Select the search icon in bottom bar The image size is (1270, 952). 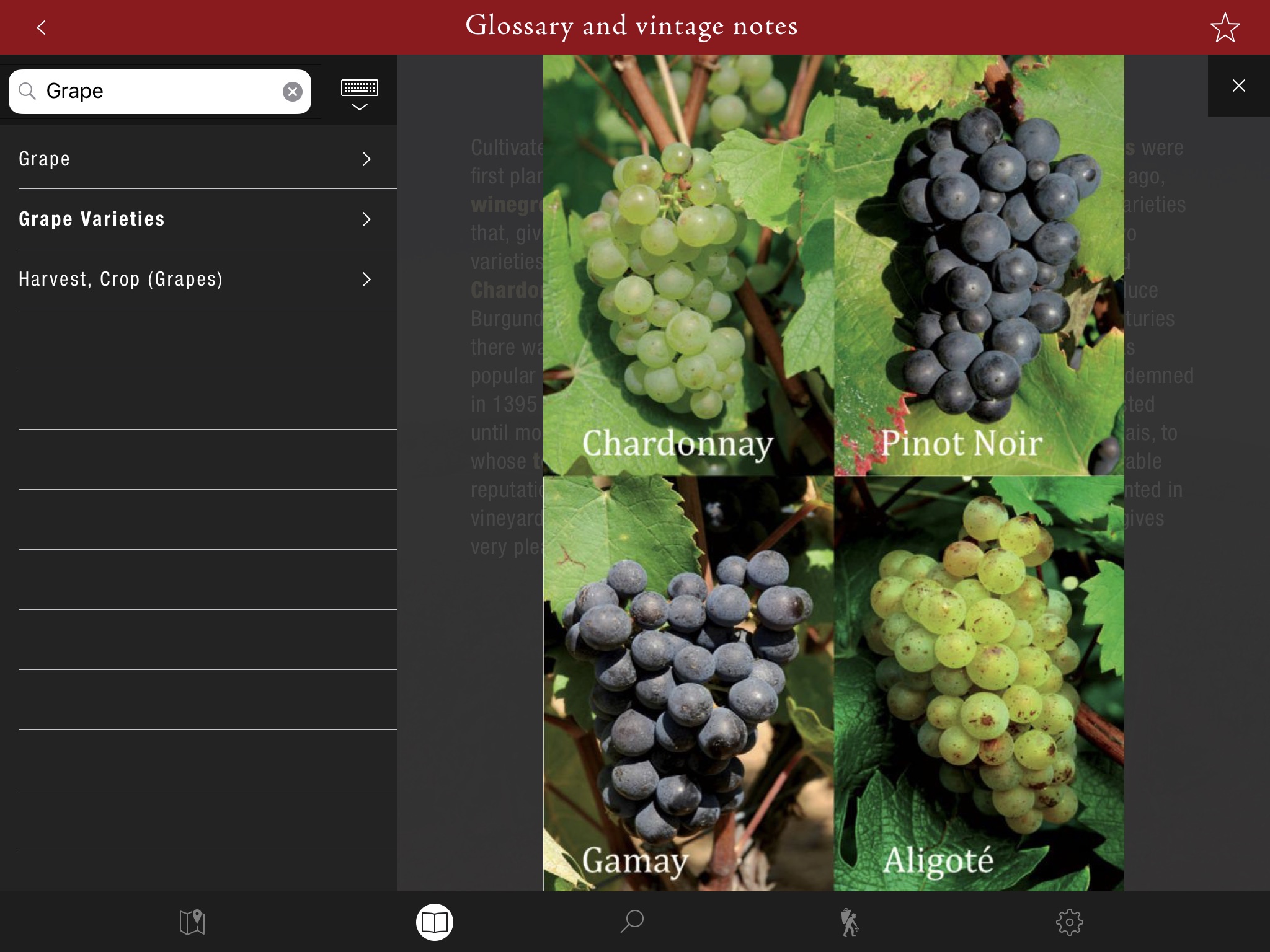635,920
